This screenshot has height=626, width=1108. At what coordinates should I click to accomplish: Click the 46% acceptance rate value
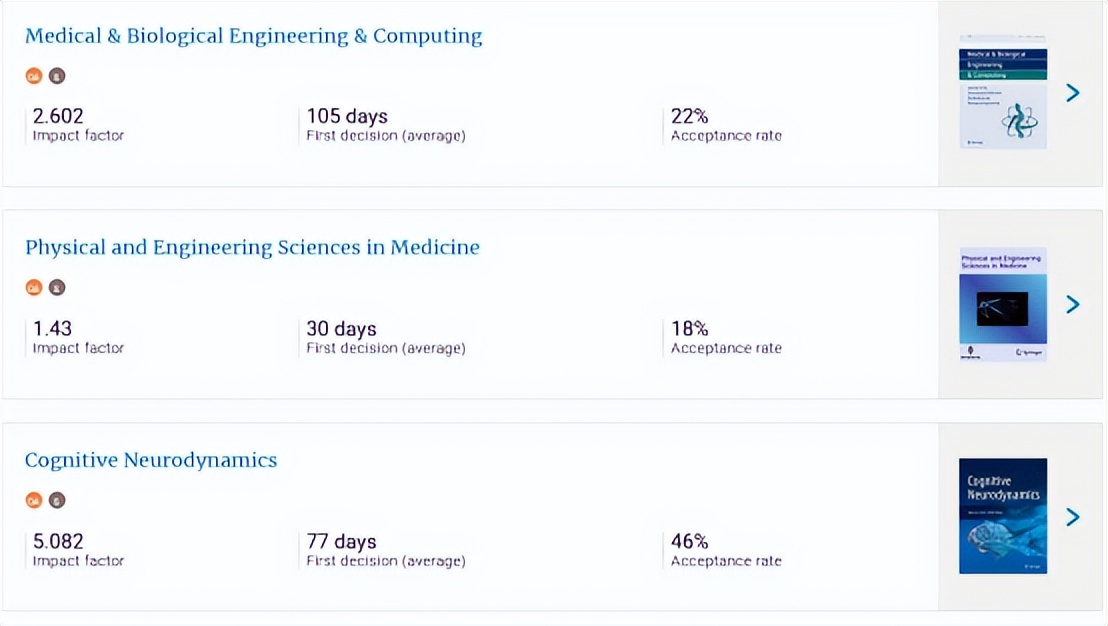coord(690,541)
